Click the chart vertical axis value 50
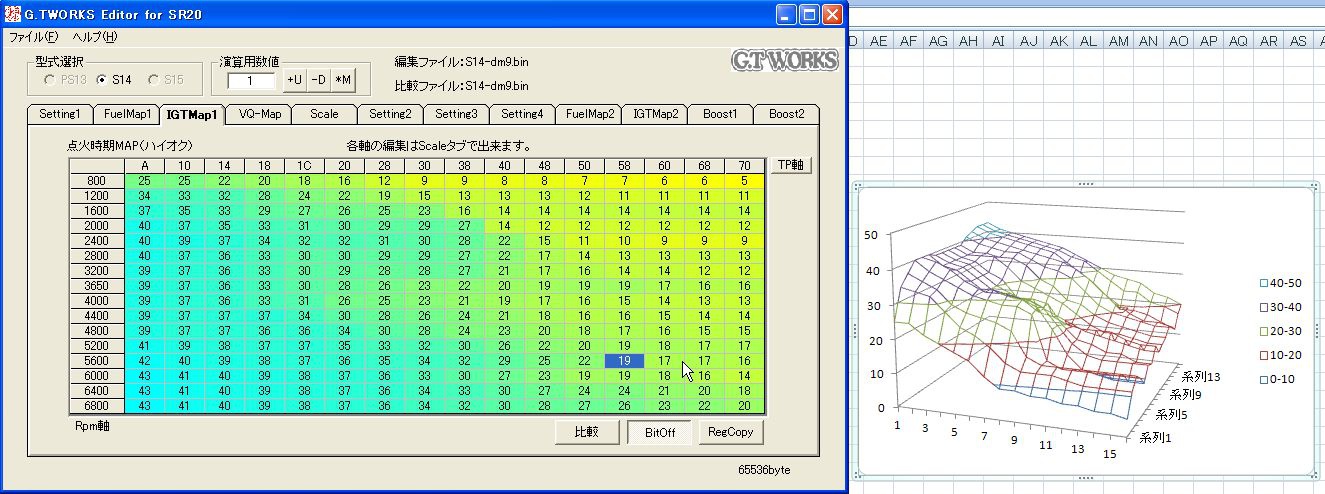Viewport: 1325px width, 494px height. 871,234
